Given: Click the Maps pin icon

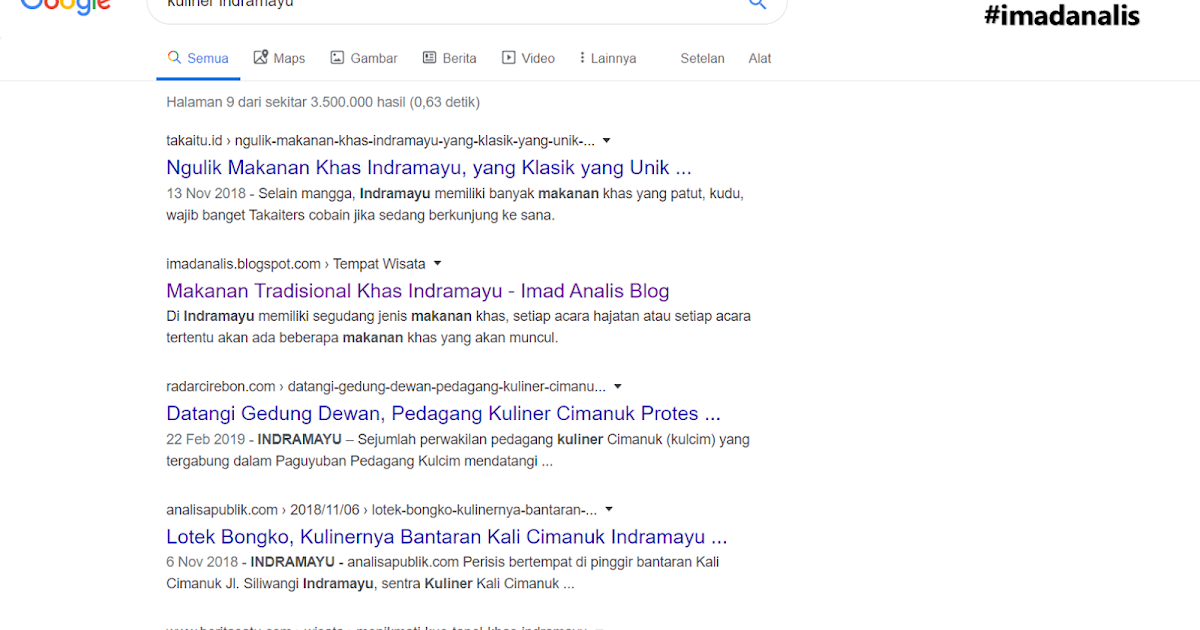Looking at the screenshot, I should coord(261,58).
